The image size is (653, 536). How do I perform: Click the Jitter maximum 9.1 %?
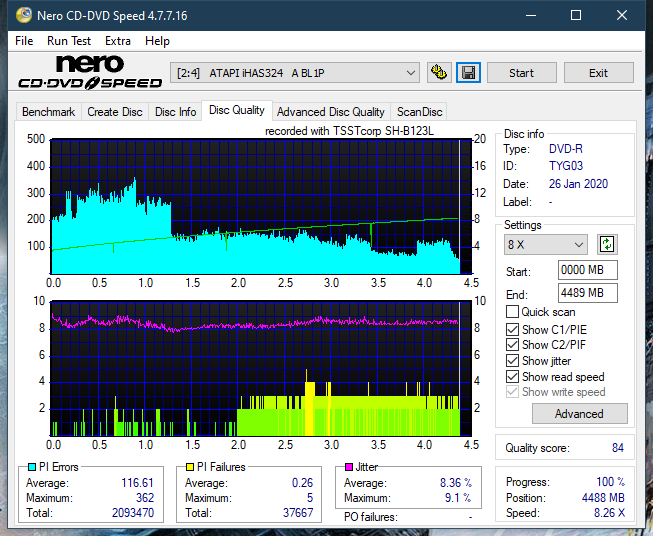tap(458, 498)
